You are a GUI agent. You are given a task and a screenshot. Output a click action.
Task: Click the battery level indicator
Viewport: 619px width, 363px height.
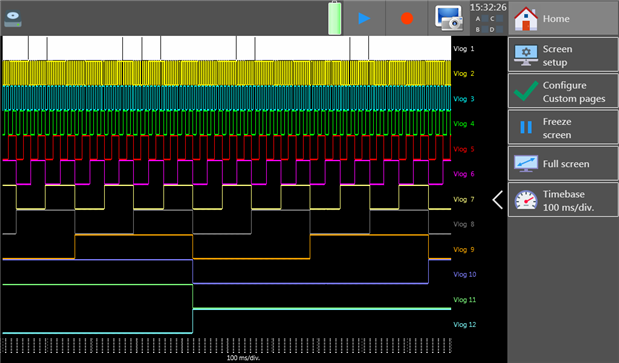click(335, 18)
